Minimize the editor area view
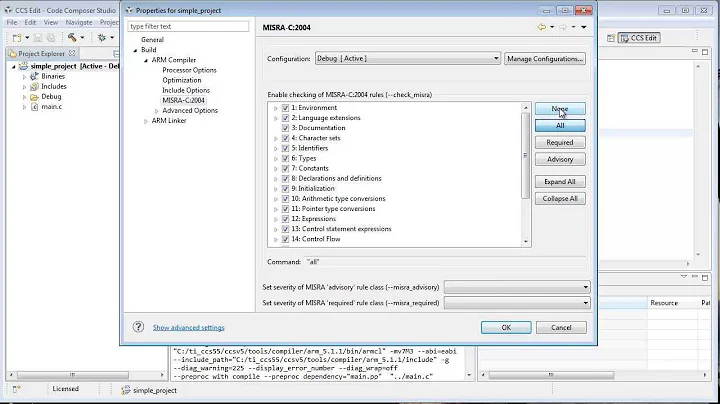Image resolution: width=720 pixels, height=404 pixels. click(695, 51)
